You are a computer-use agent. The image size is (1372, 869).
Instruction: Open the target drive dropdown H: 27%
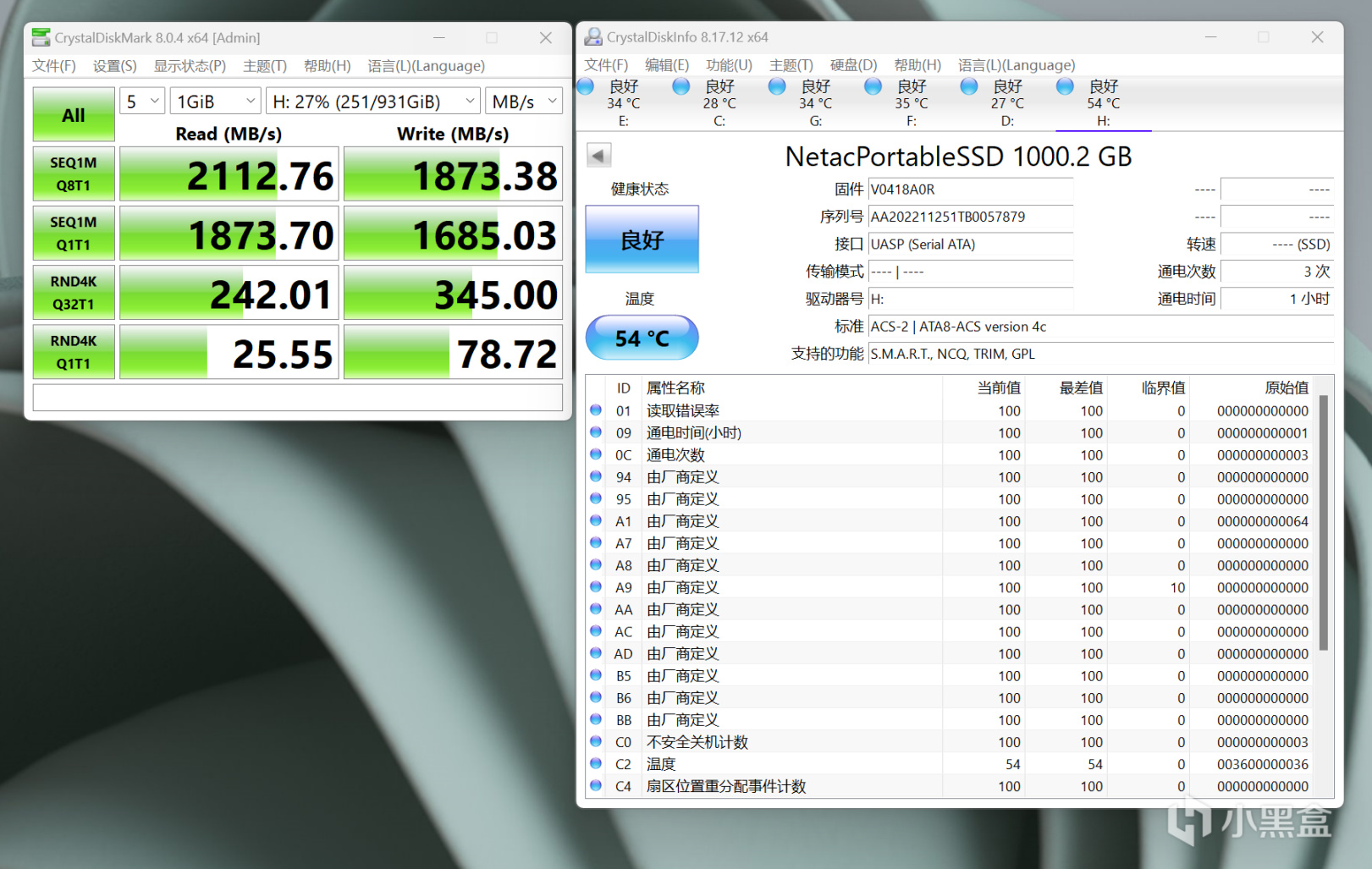pyautogui.click(x=373, y=102)
